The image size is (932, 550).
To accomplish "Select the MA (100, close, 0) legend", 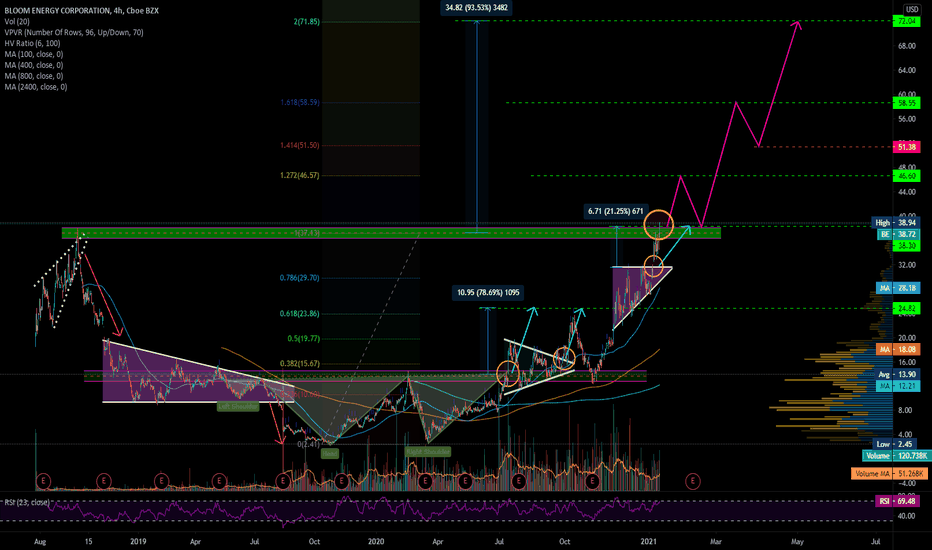I will click(34, 54).
